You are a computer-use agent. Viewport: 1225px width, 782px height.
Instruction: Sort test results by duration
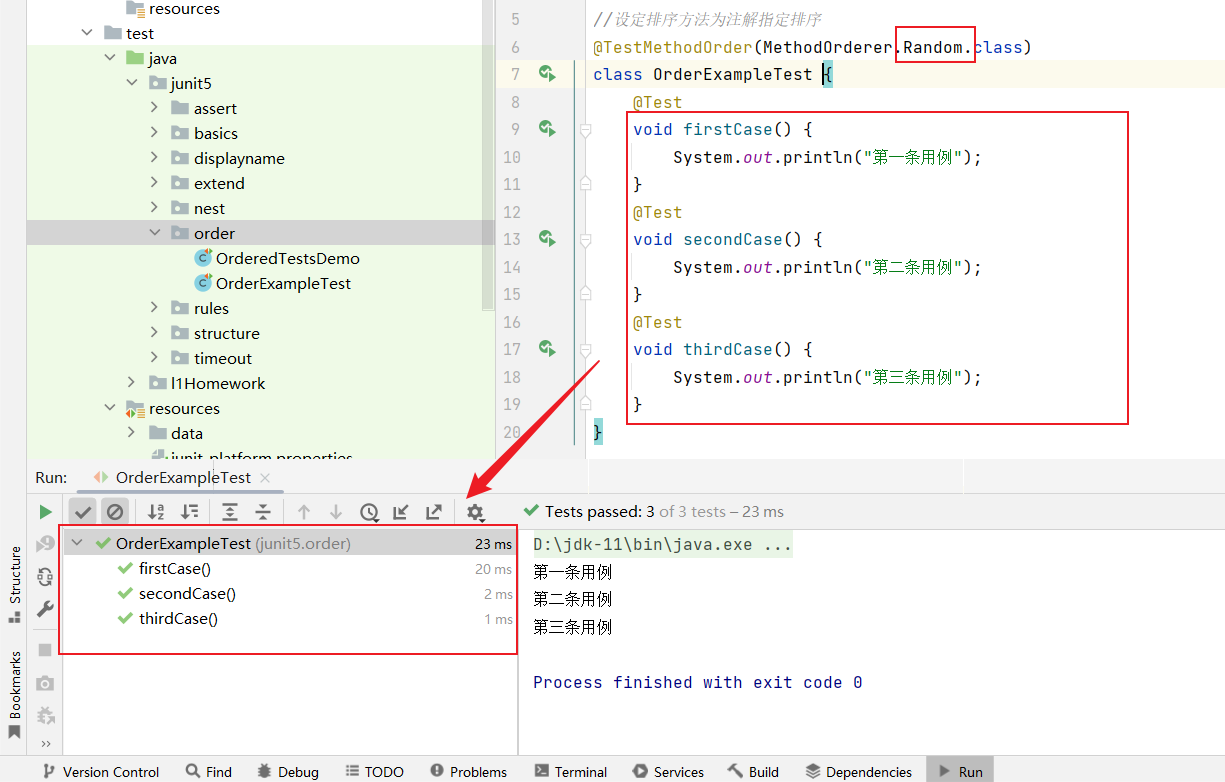(189, 512)
